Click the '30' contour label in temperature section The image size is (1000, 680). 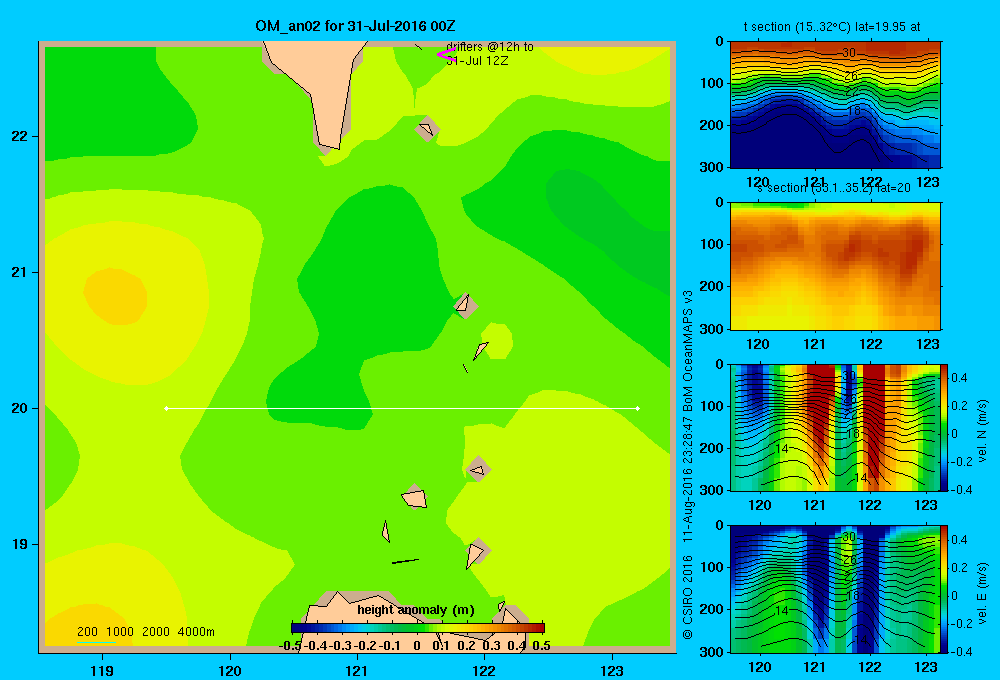tap(849, 53)
